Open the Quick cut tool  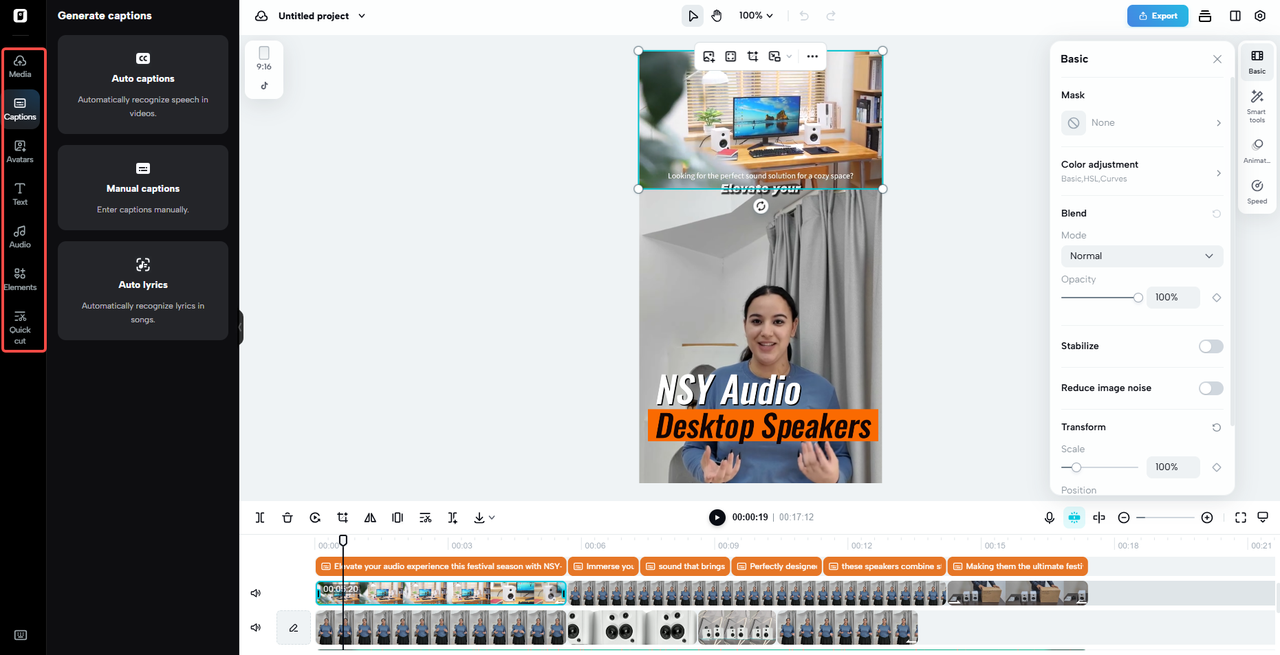[x=20, y=327]
